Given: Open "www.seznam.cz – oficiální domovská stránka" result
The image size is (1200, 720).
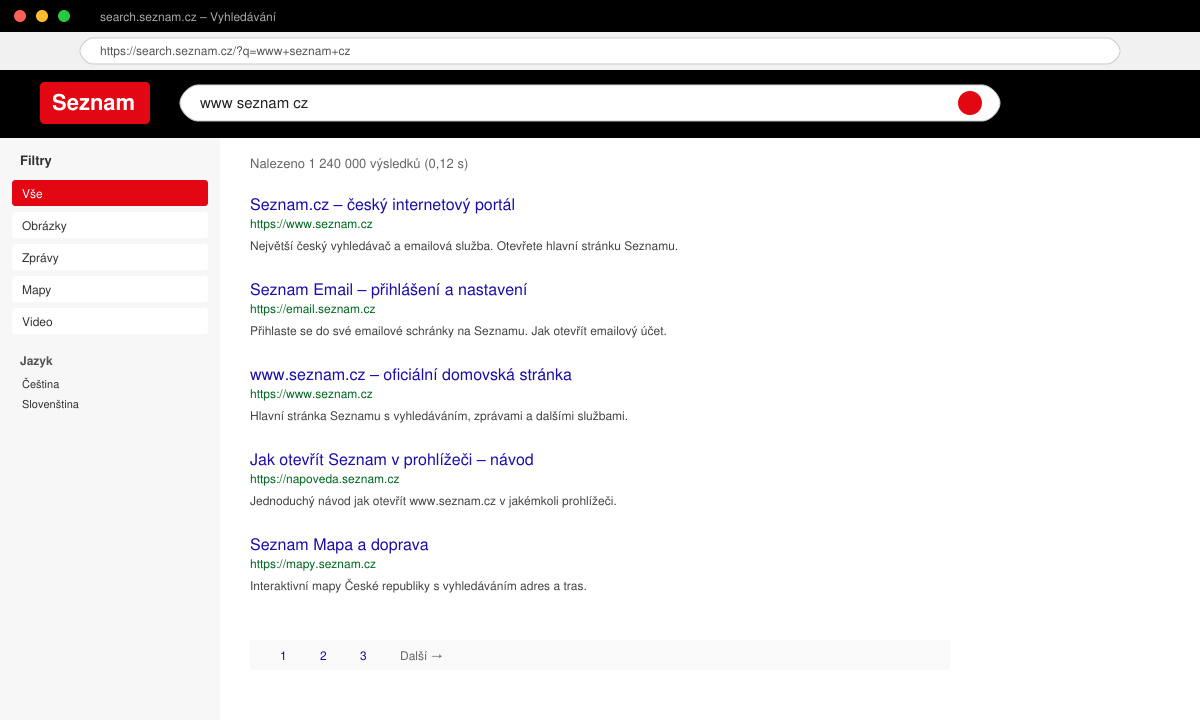Looking at the screenshot, I should coord(411,375).
